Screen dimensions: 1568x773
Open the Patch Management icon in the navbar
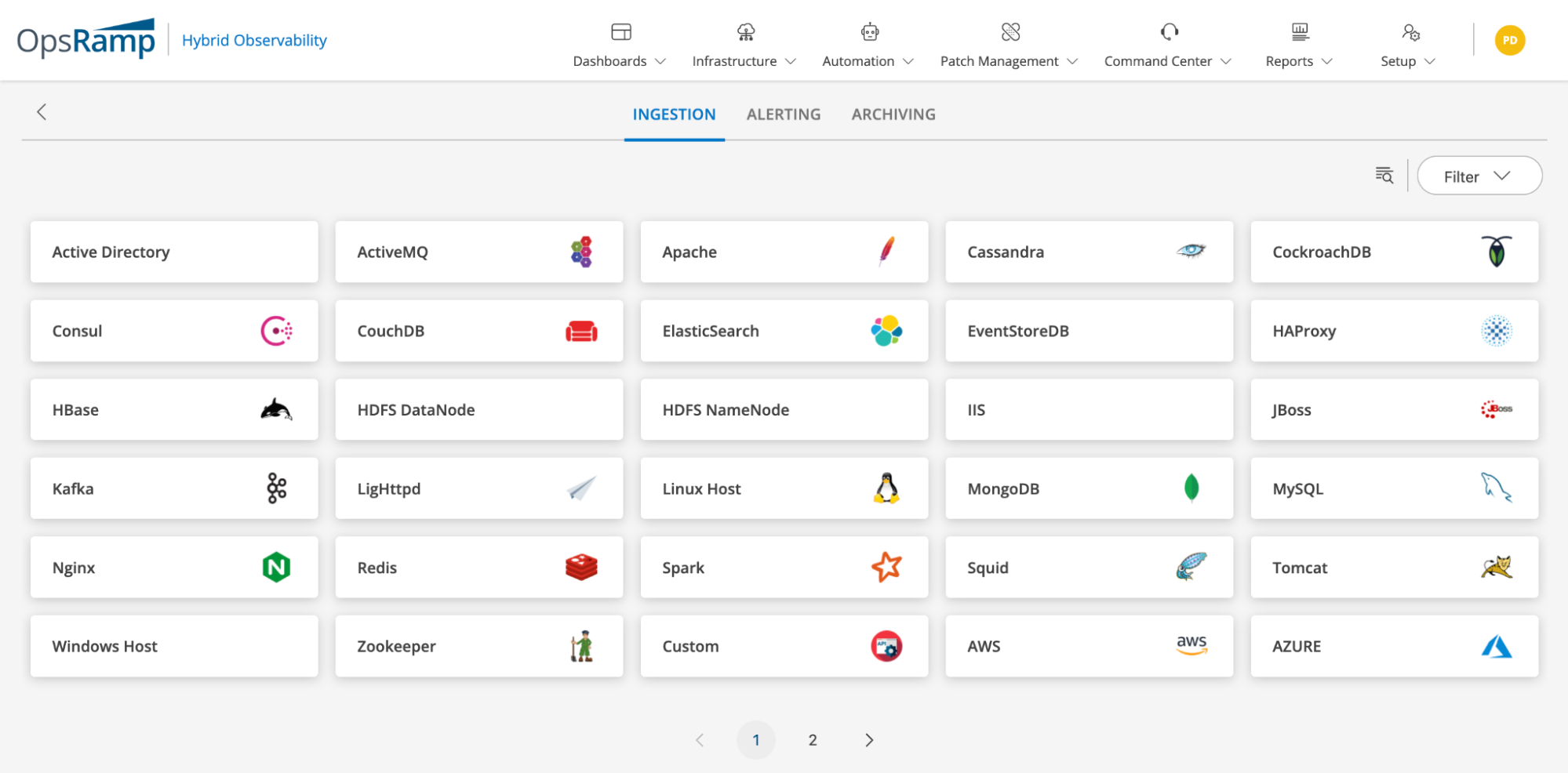pyautogui.click(x=1010, y=31)
